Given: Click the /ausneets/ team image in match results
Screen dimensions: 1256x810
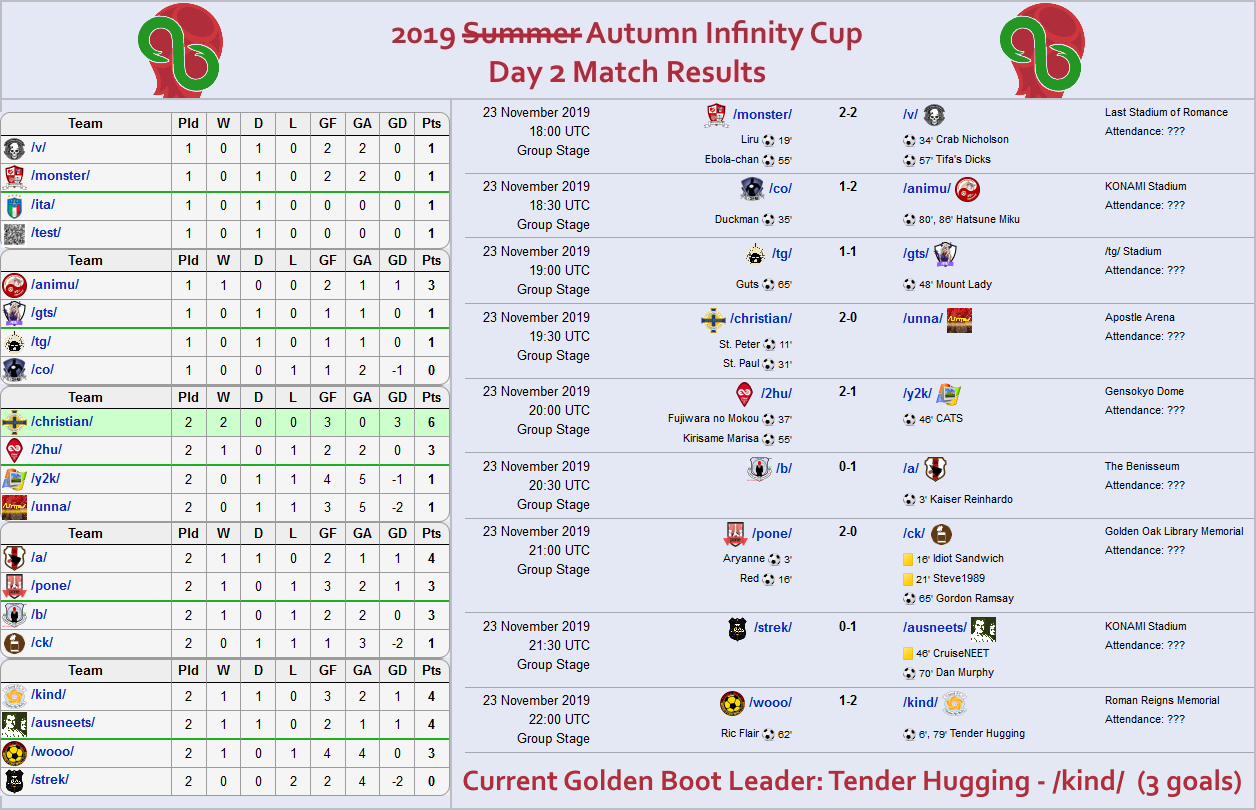Looking at the screenshot, I should pyautogui.click(x=984, y=629).
